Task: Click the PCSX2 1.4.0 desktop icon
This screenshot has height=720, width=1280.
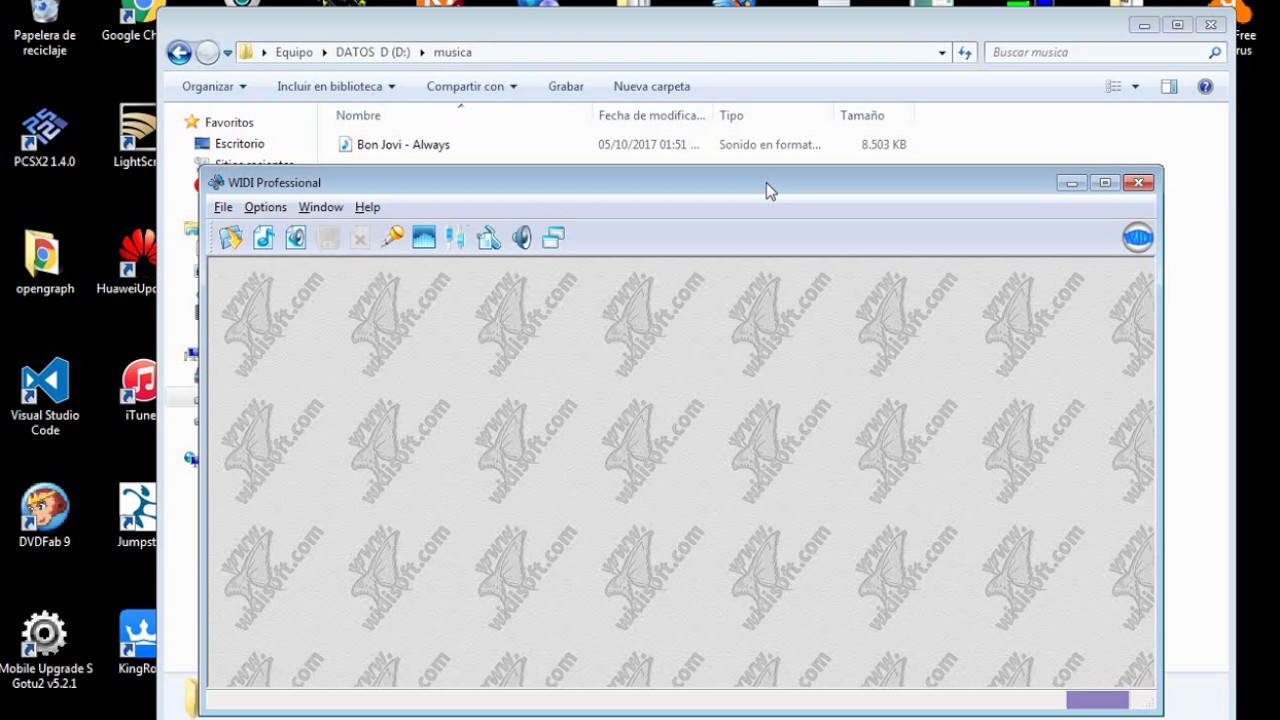Action: (x=44, y=138)
